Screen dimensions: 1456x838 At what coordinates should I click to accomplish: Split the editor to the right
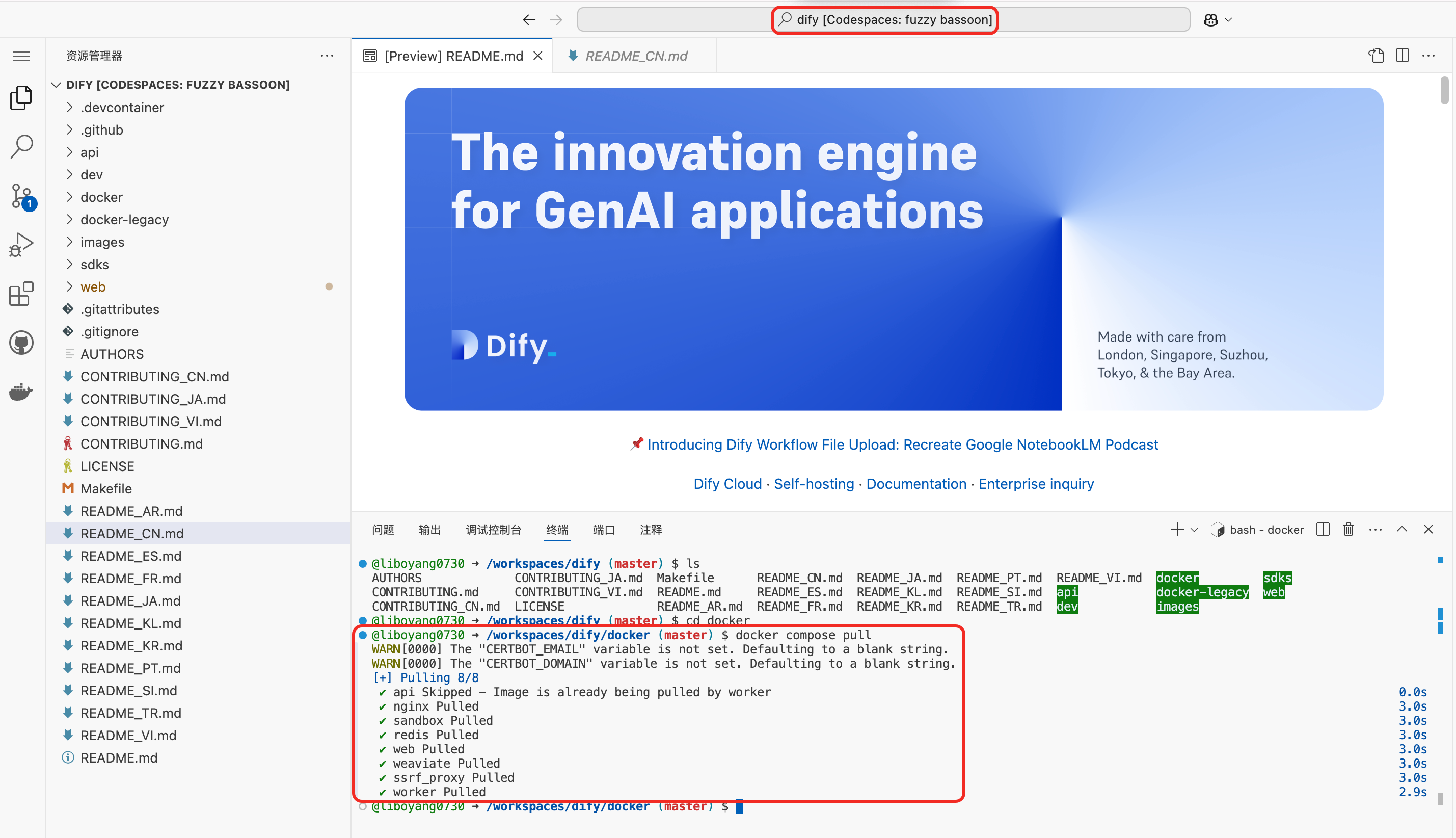click(1402, 55)
